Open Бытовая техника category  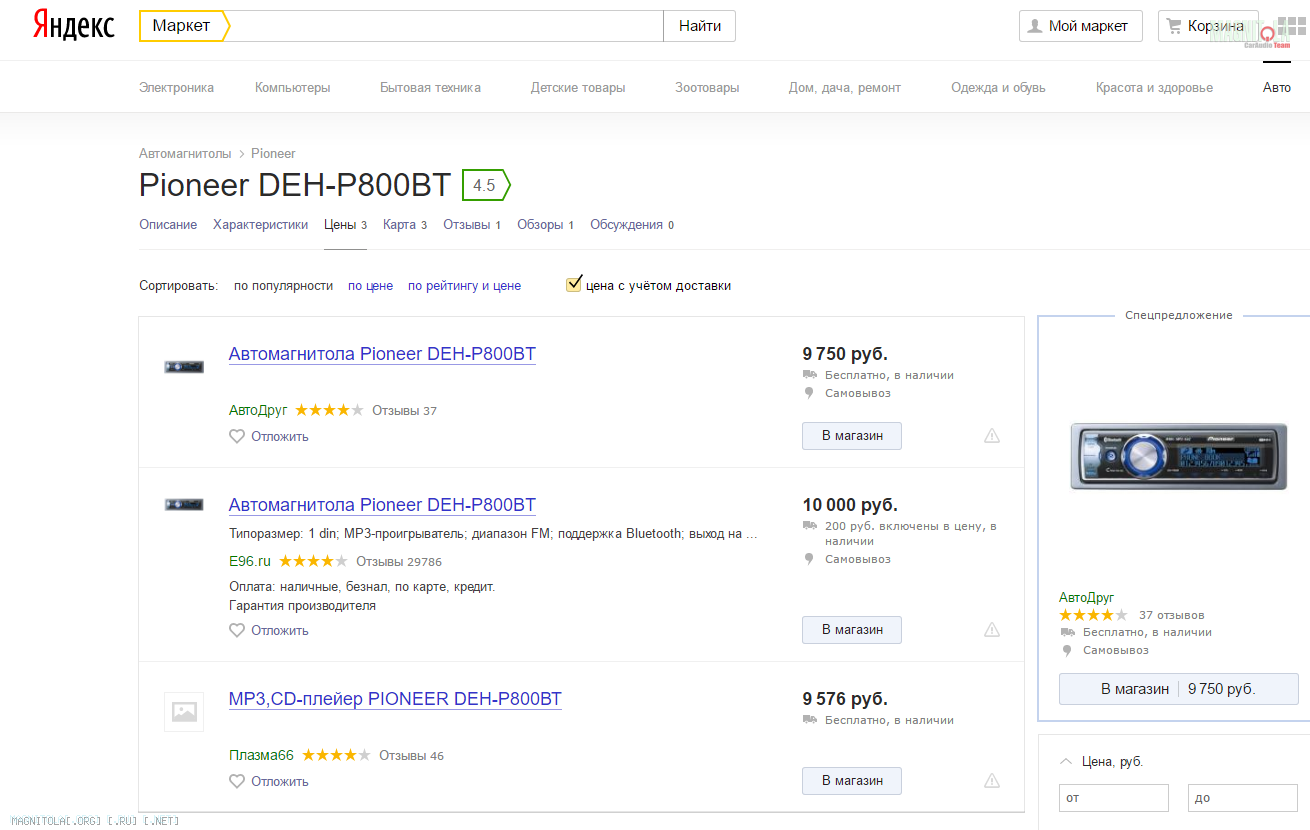point(430,88)
